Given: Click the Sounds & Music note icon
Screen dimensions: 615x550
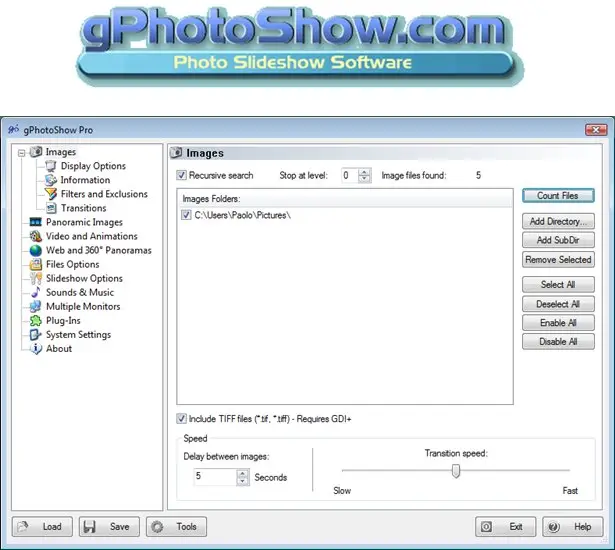Looking at the screenshot, I should click(x=36, y=292).
